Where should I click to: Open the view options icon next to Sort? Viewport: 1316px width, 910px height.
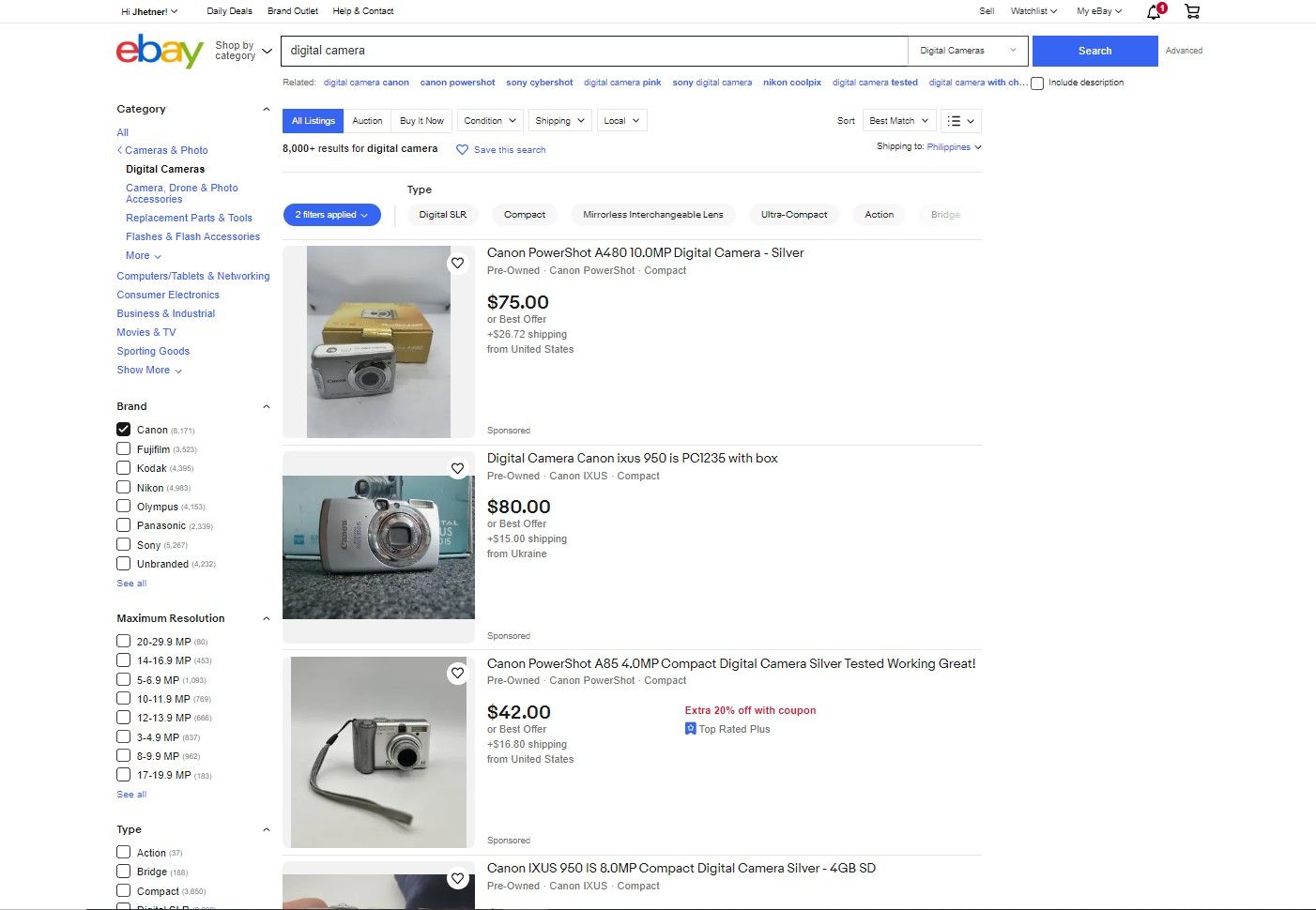(x=959, y=120)
